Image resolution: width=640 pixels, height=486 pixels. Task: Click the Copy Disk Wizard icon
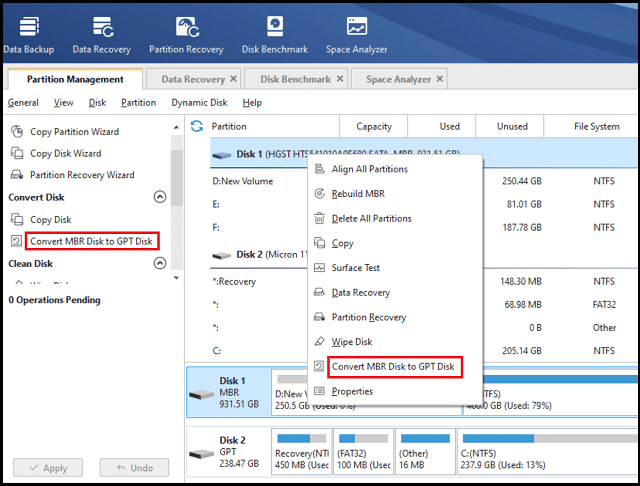tap(17, 153)
